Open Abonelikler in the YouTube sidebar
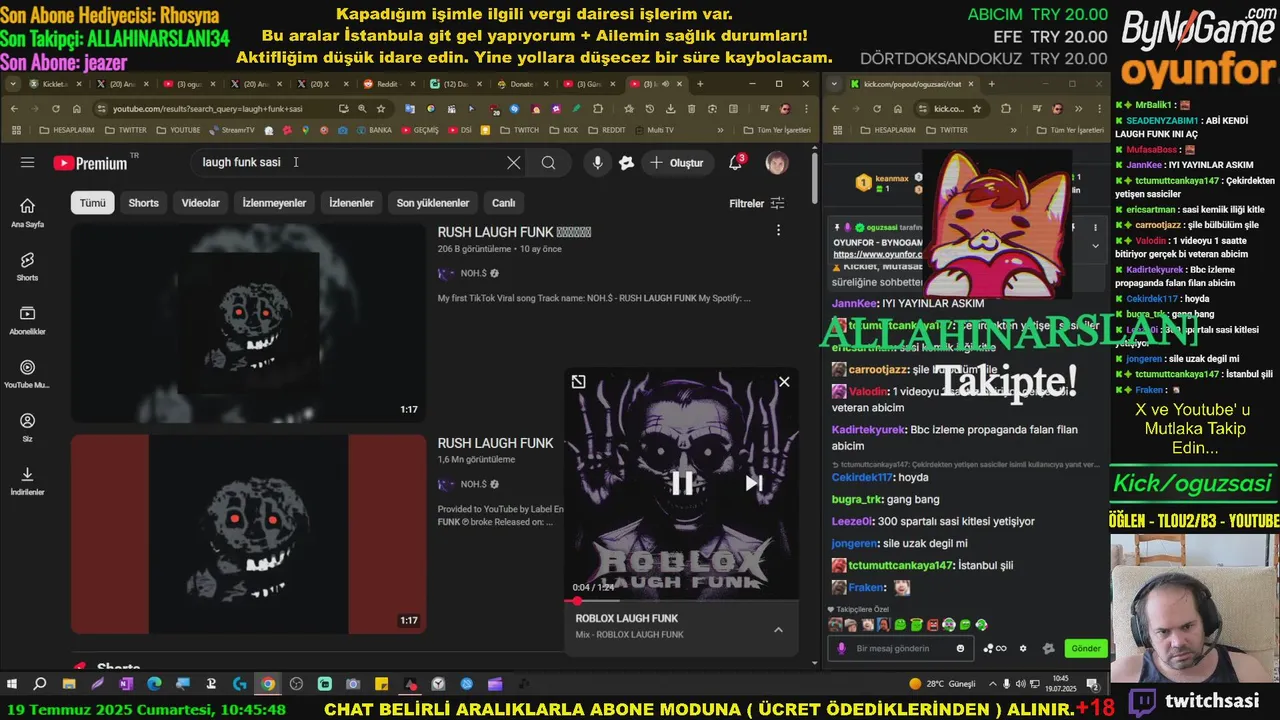Viewport: 1280px width, 720px height. [27, 320]
